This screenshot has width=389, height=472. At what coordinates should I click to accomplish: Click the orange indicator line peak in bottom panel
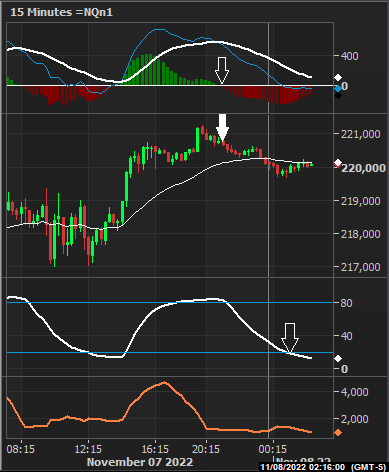point(164,383)
